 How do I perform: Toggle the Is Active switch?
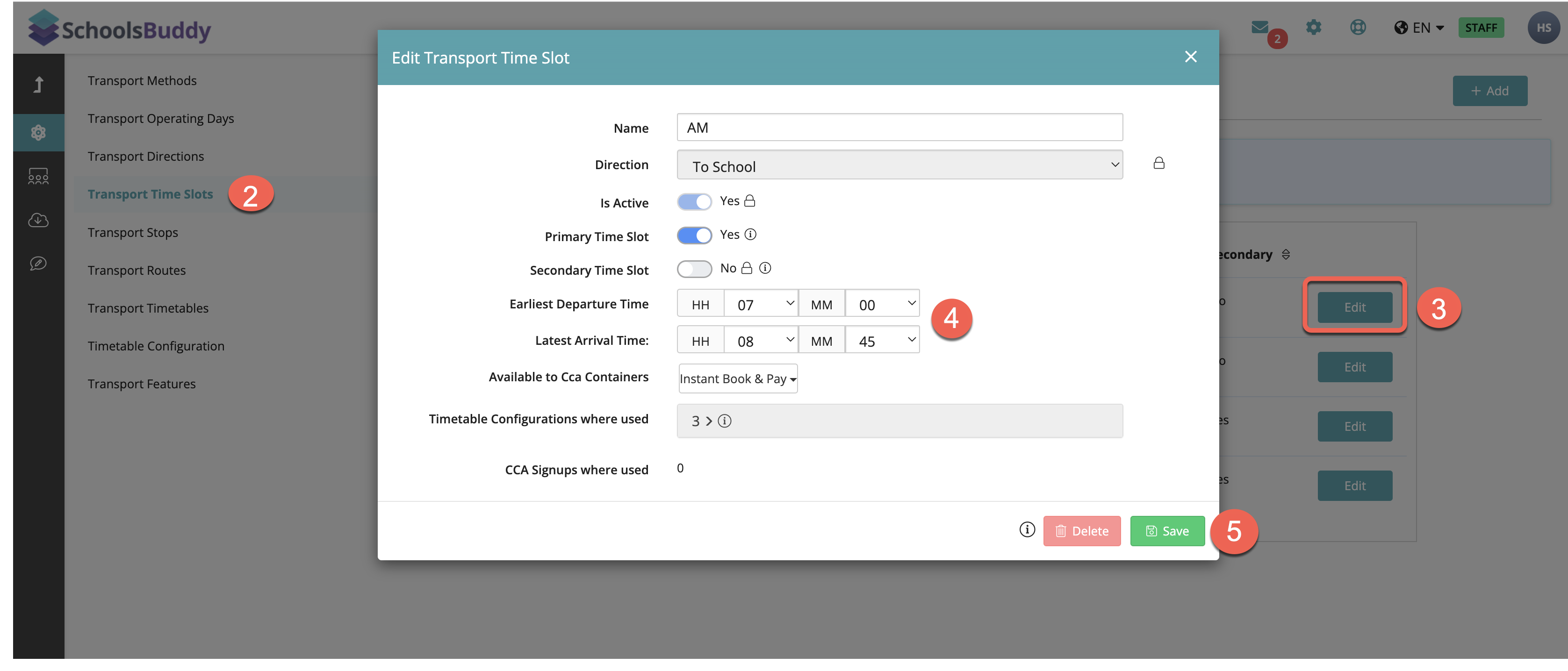tap(694, 202)
